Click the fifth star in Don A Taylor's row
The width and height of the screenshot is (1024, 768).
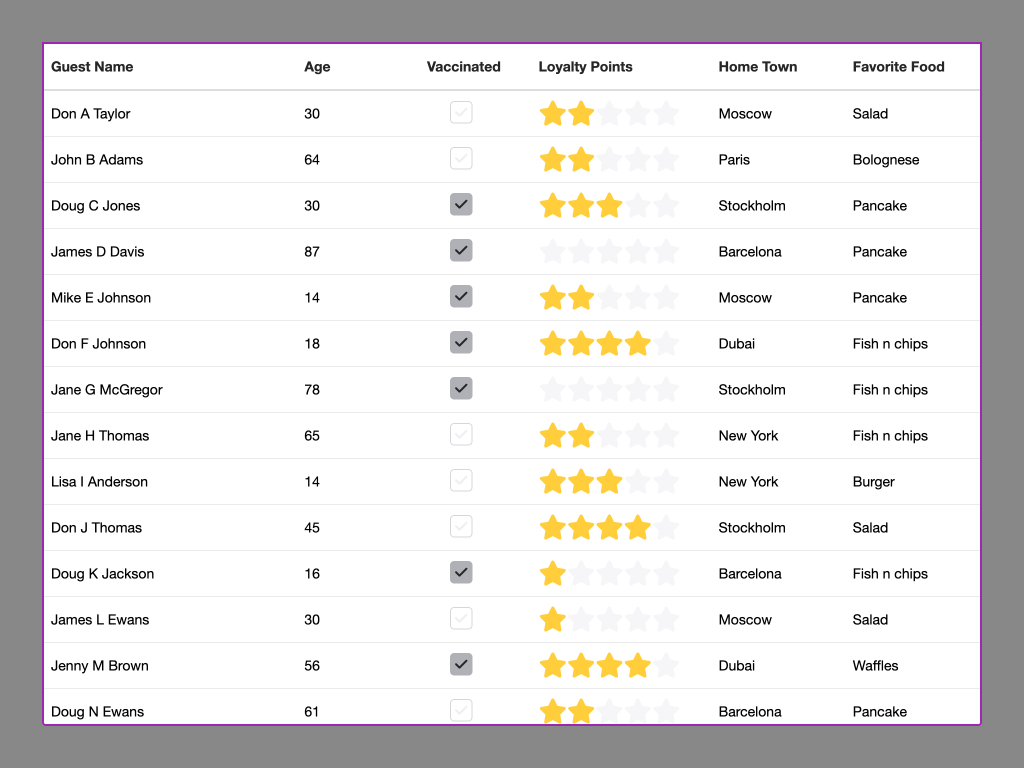tap(666, 114)
